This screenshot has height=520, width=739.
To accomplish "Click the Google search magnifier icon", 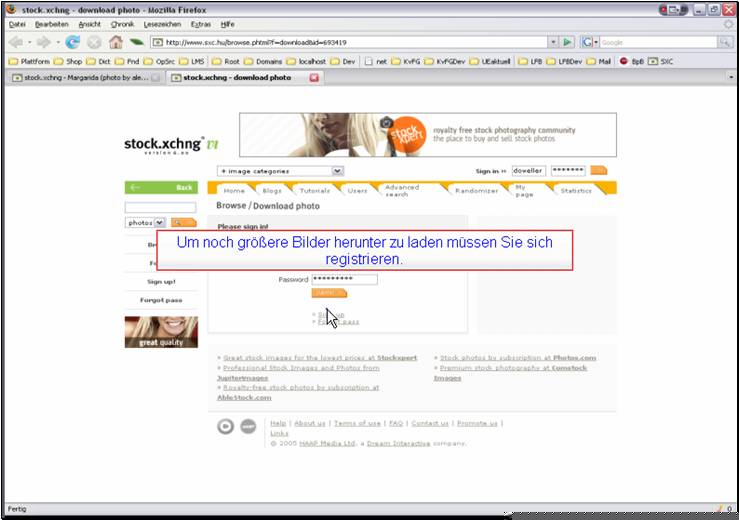I will pos(725,42).
